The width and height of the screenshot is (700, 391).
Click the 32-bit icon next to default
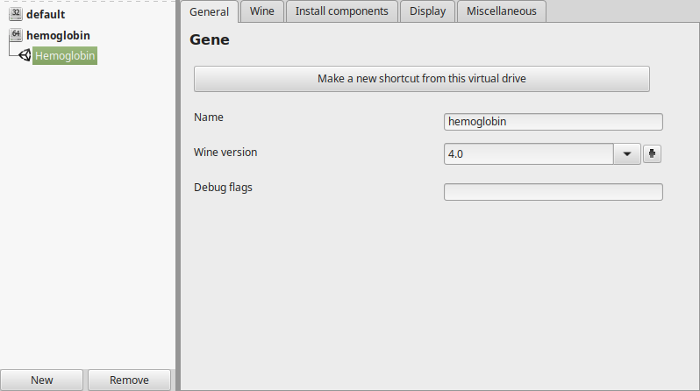(16, 14)
